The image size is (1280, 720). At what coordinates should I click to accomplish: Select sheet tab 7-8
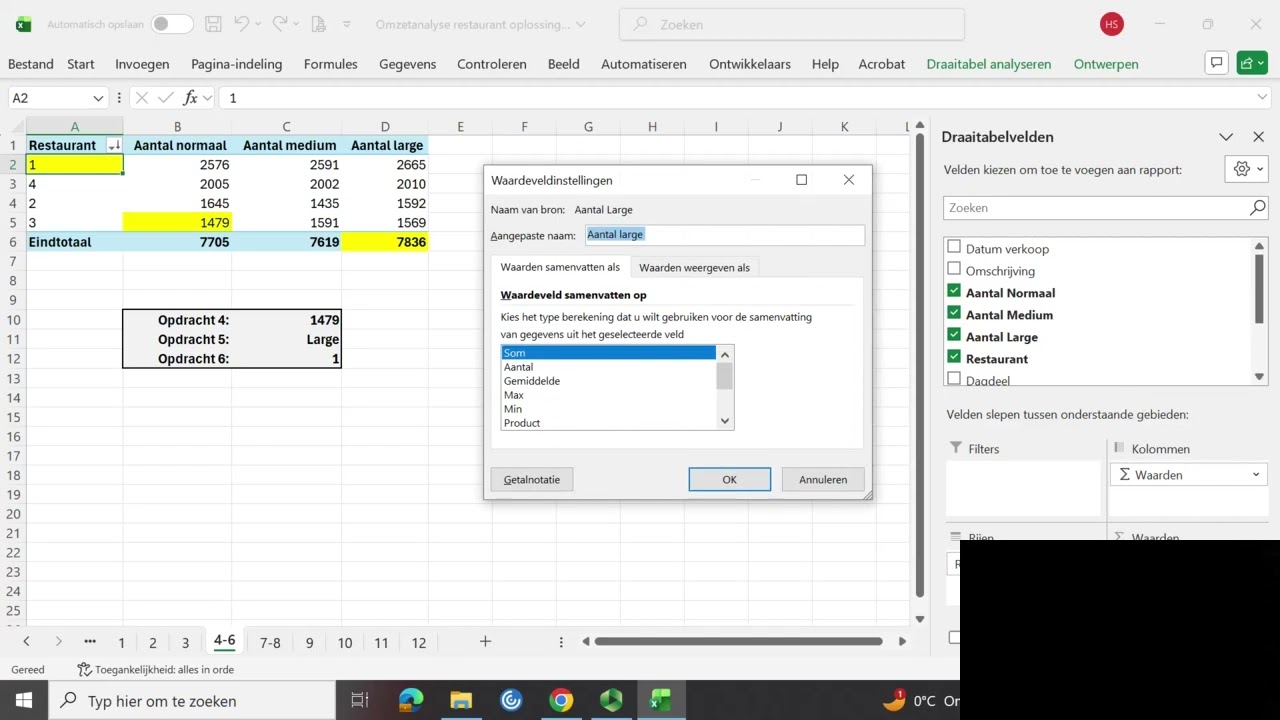270,643
